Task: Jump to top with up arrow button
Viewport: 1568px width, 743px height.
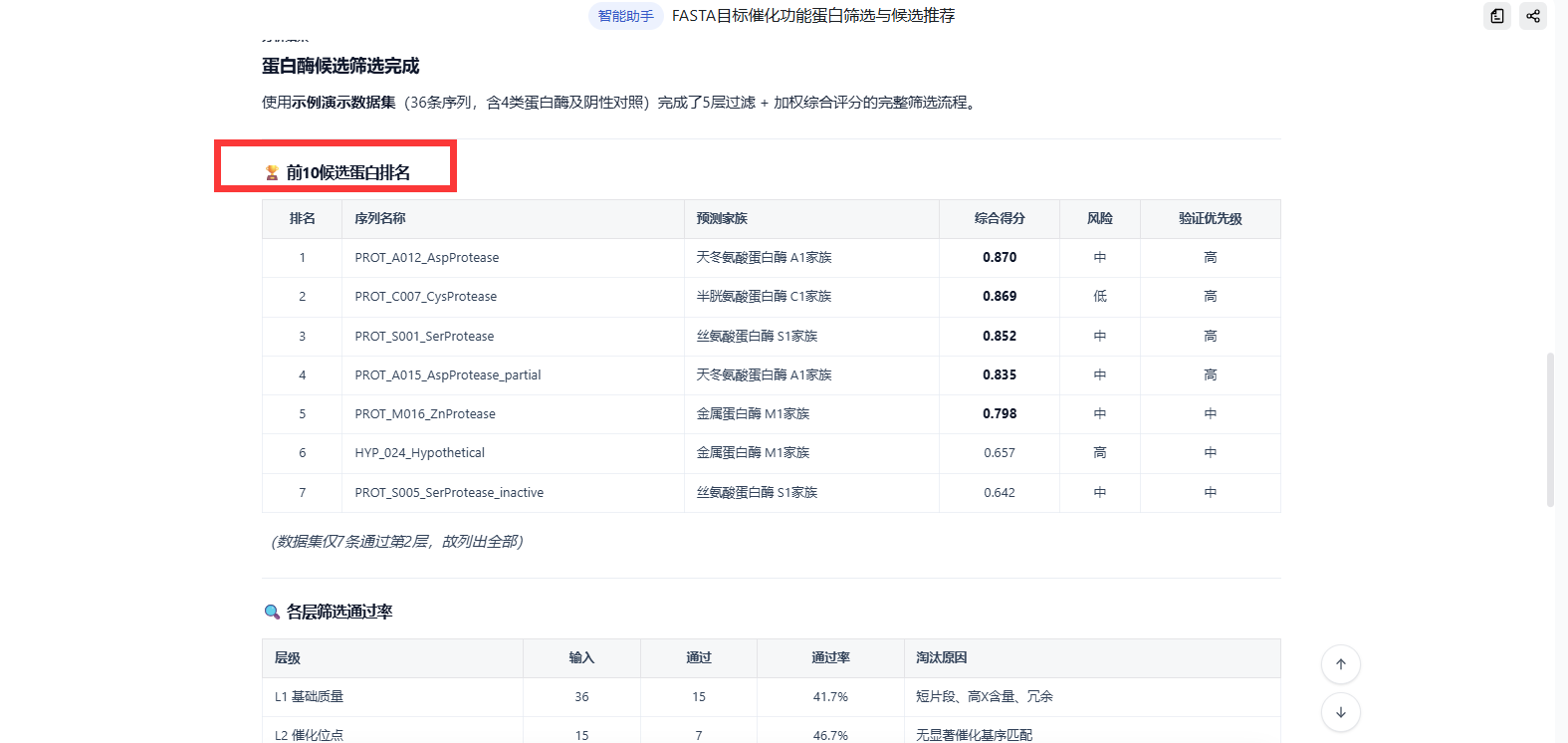Action: point(1341,664)
